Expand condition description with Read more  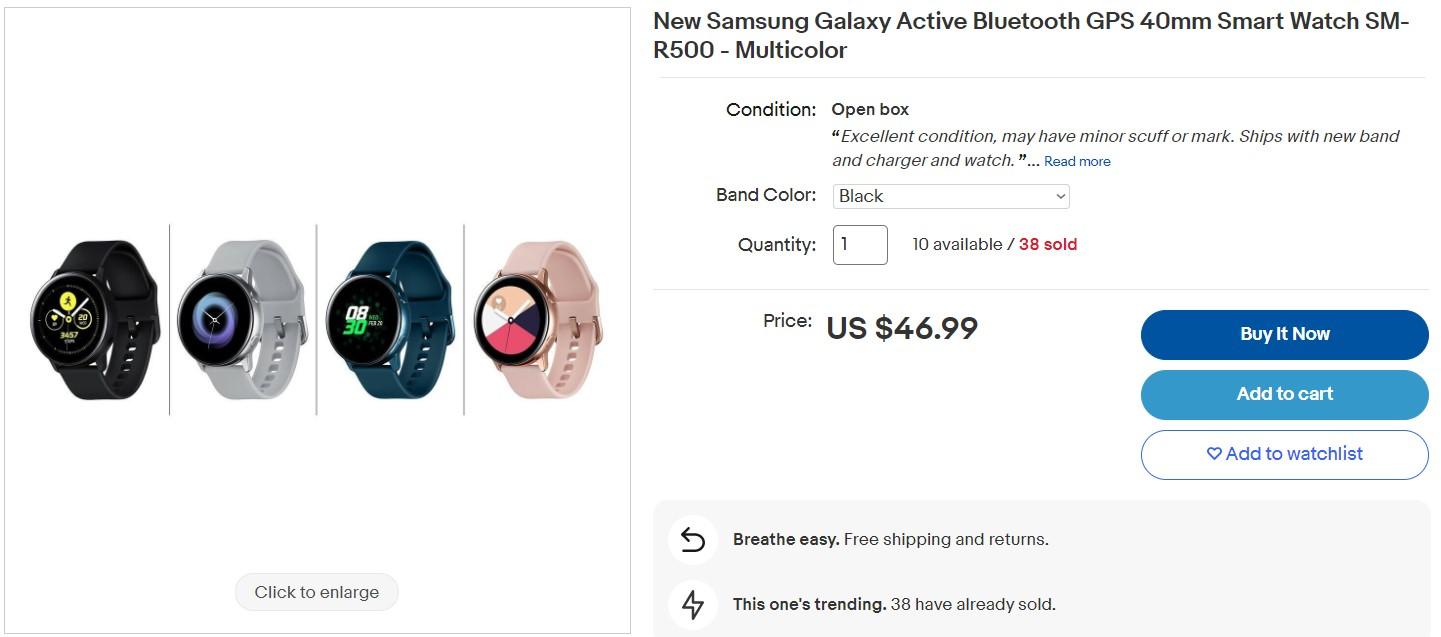(x=1077, y=162)
